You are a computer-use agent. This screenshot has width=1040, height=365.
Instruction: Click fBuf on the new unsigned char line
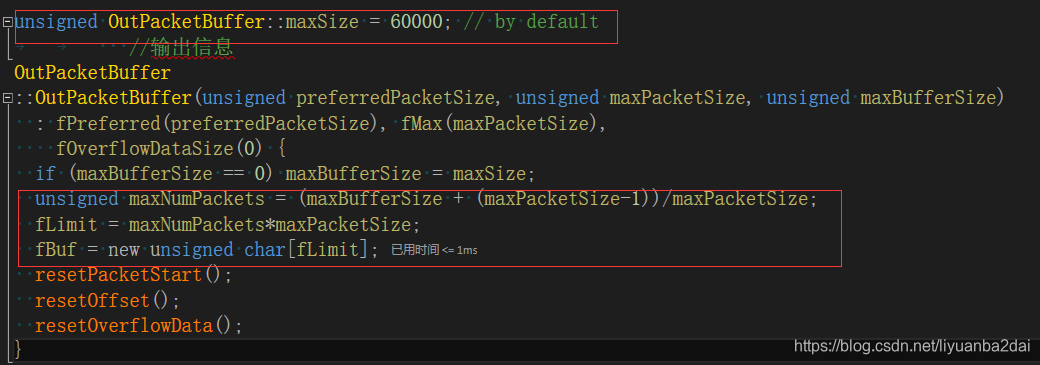click(56, 250)
